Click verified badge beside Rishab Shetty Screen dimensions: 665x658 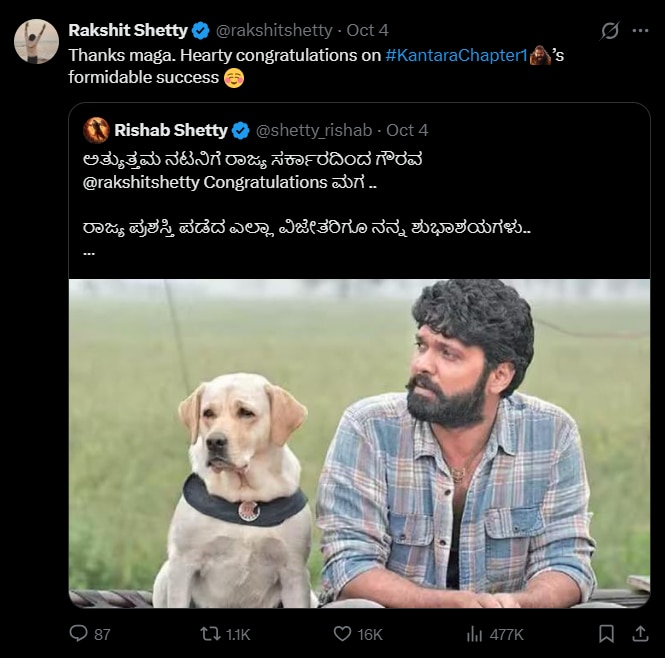click(x=241, y=130)
